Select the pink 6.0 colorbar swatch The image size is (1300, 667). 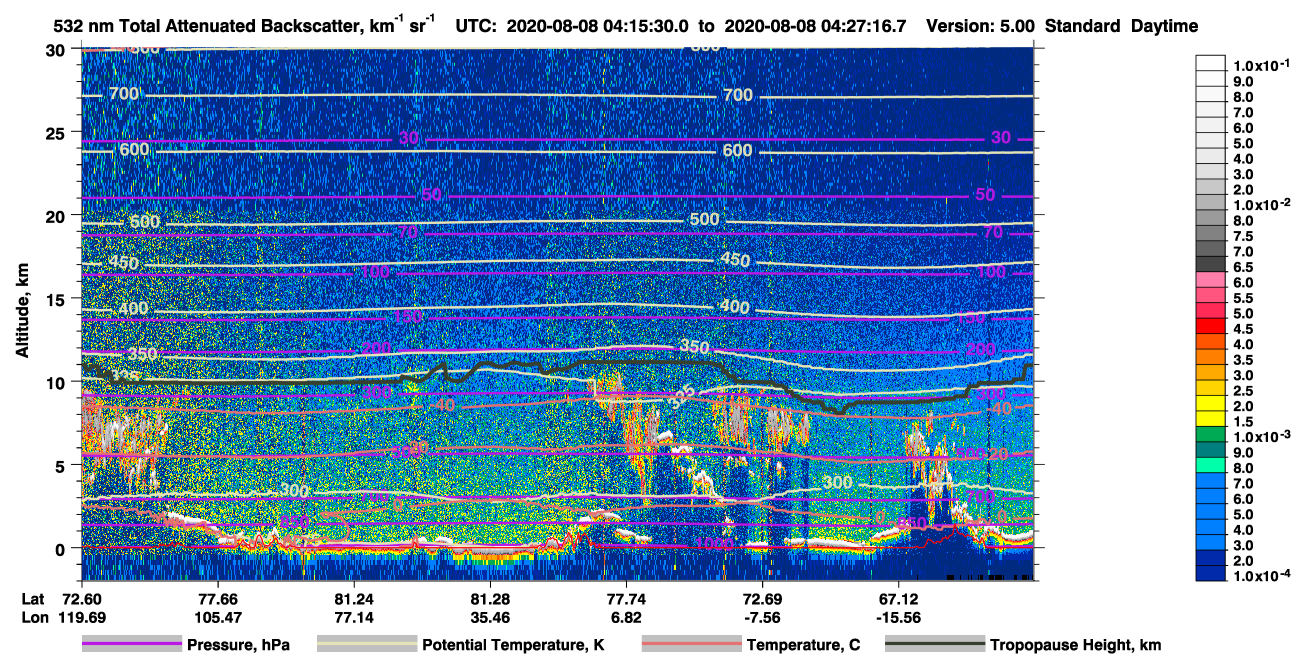click(x=1211, y=282)
